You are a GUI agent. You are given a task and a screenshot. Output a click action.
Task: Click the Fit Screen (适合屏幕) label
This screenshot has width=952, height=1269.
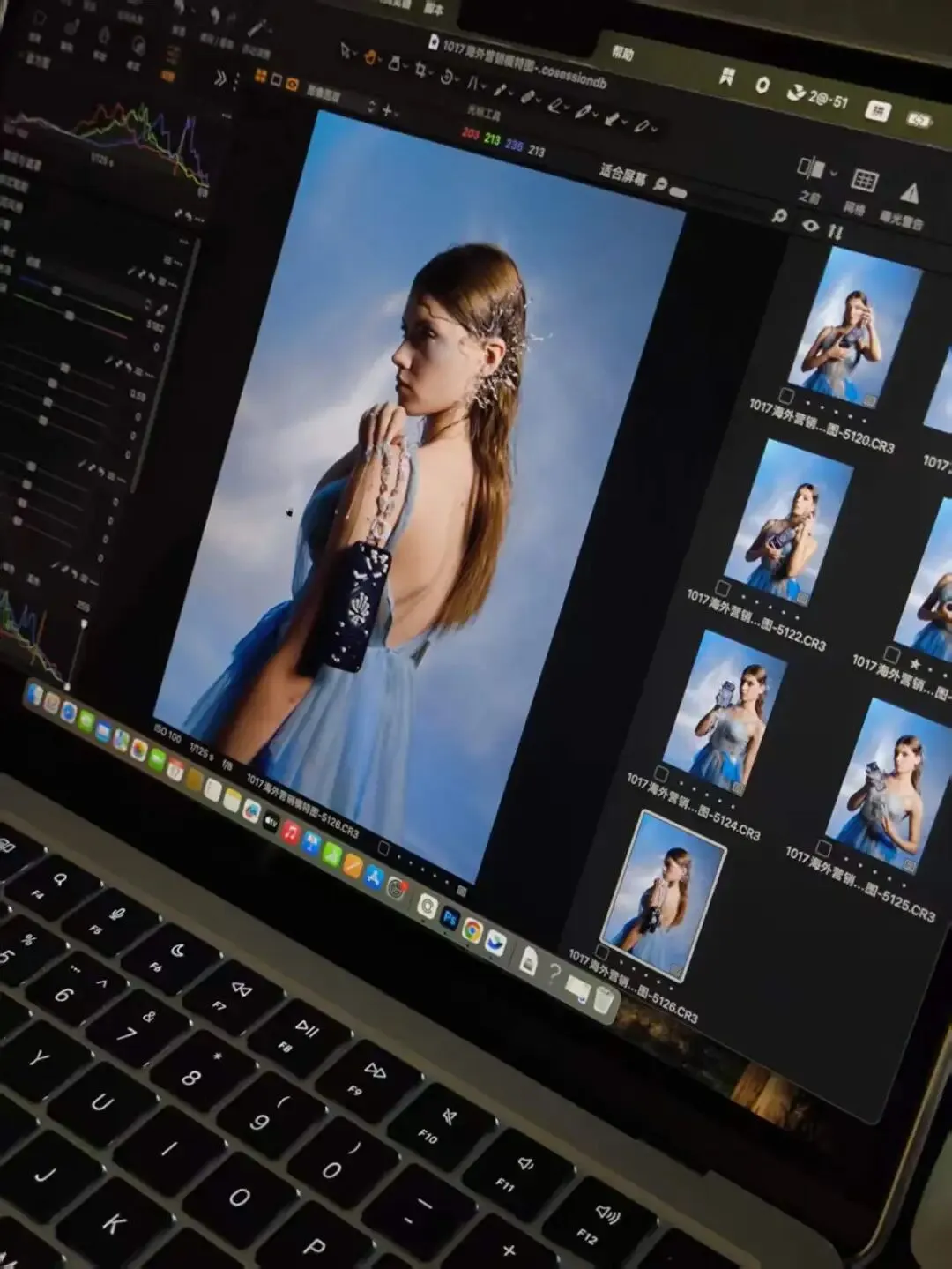tap(623, 175)
